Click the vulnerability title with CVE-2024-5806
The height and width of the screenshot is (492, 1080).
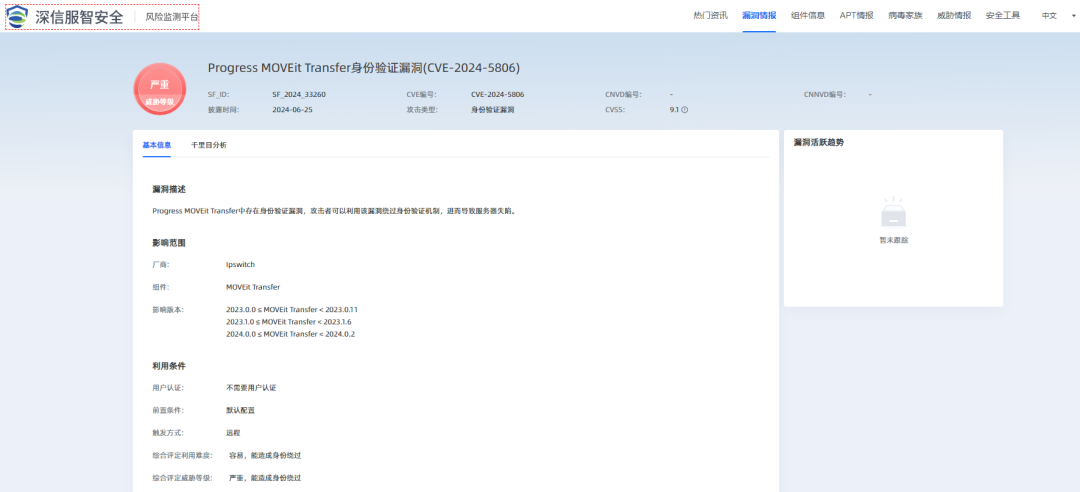[x=364, y=68]
